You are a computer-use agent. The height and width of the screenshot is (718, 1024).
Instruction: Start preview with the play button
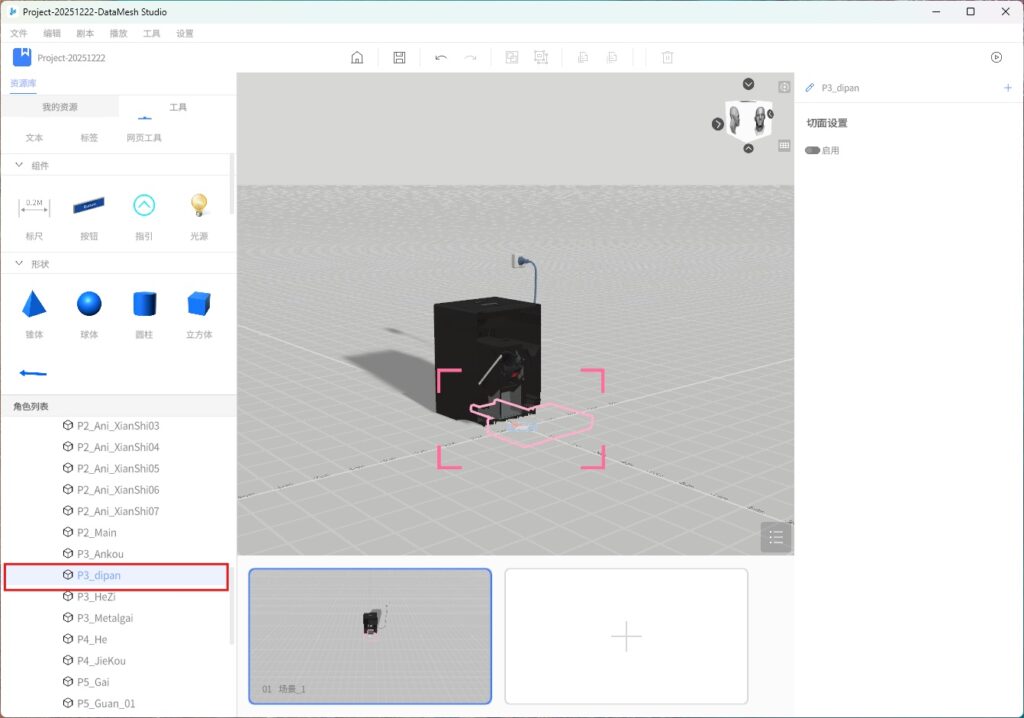click(996, 58)
